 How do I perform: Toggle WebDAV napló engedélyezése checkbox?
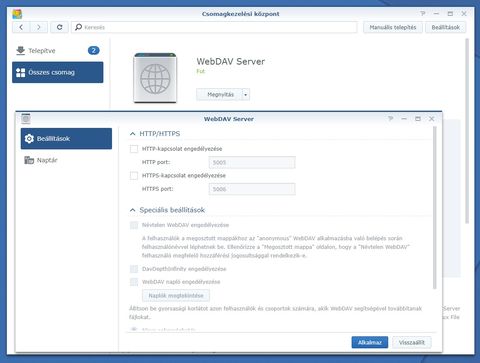coord(134,282)
